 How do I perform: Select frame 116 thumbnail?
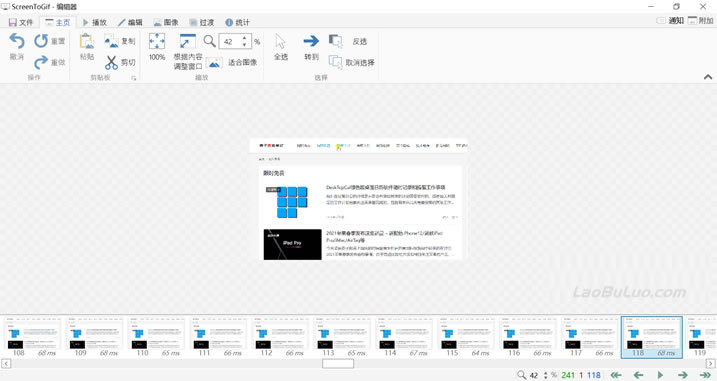coord(528,337)
